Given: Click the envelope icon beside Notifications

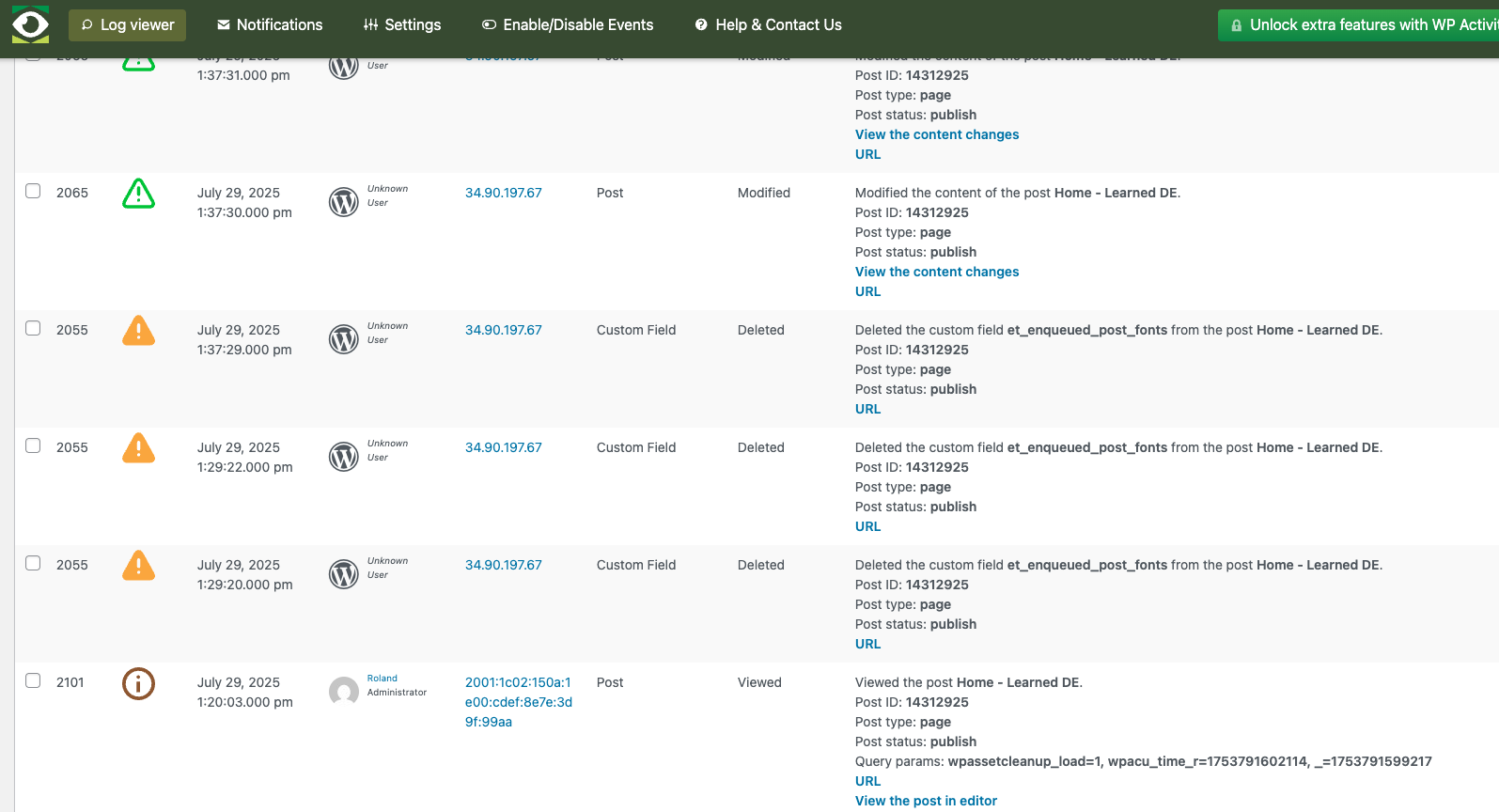Looking at the screenshot, I should tap(224, 25).
